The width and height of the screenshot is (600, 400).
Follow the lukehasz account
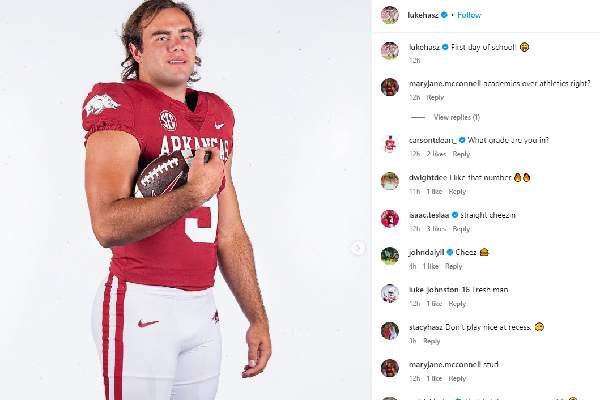(469, 15)
